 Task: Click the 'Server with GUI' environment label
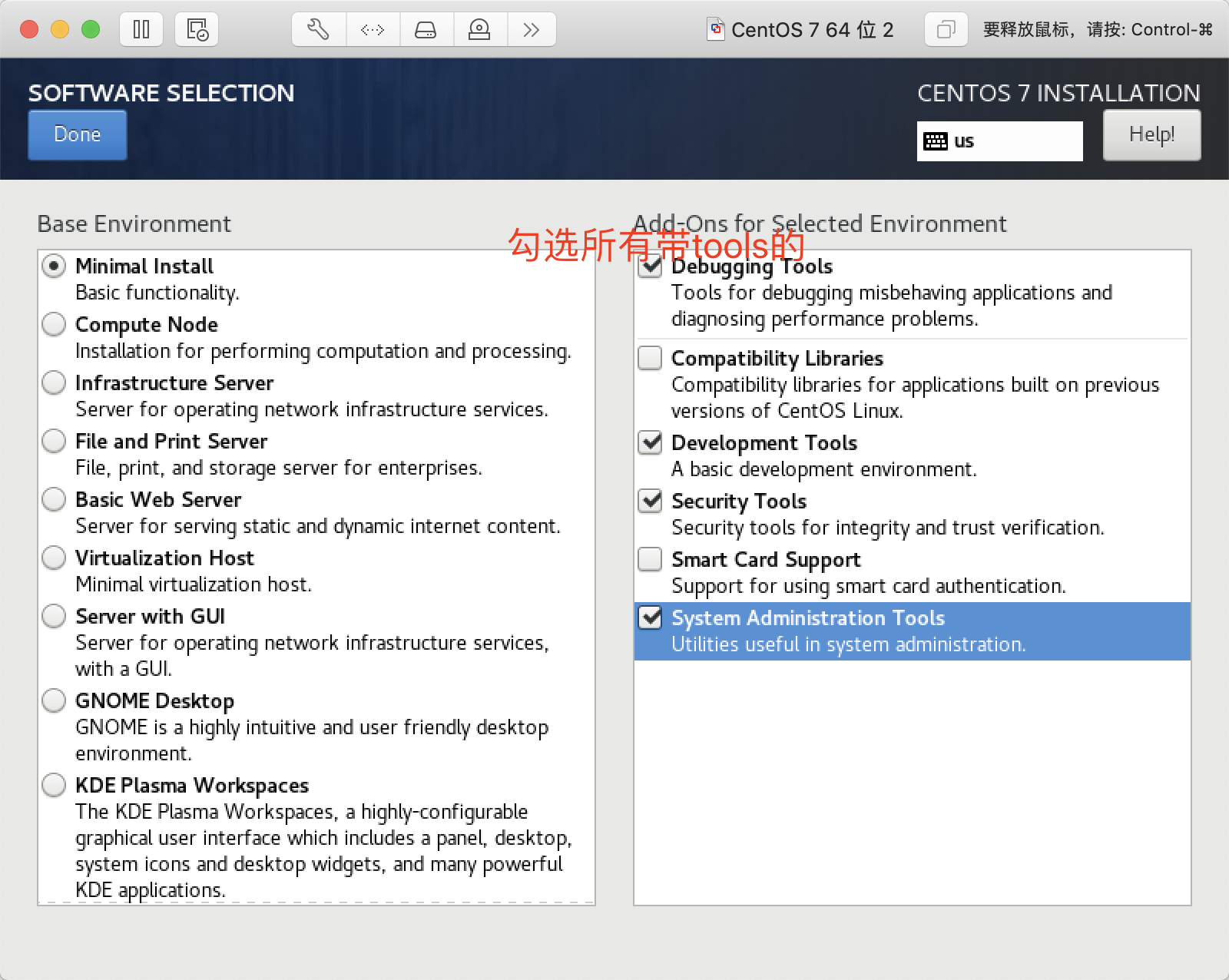(x=150, y=617)
